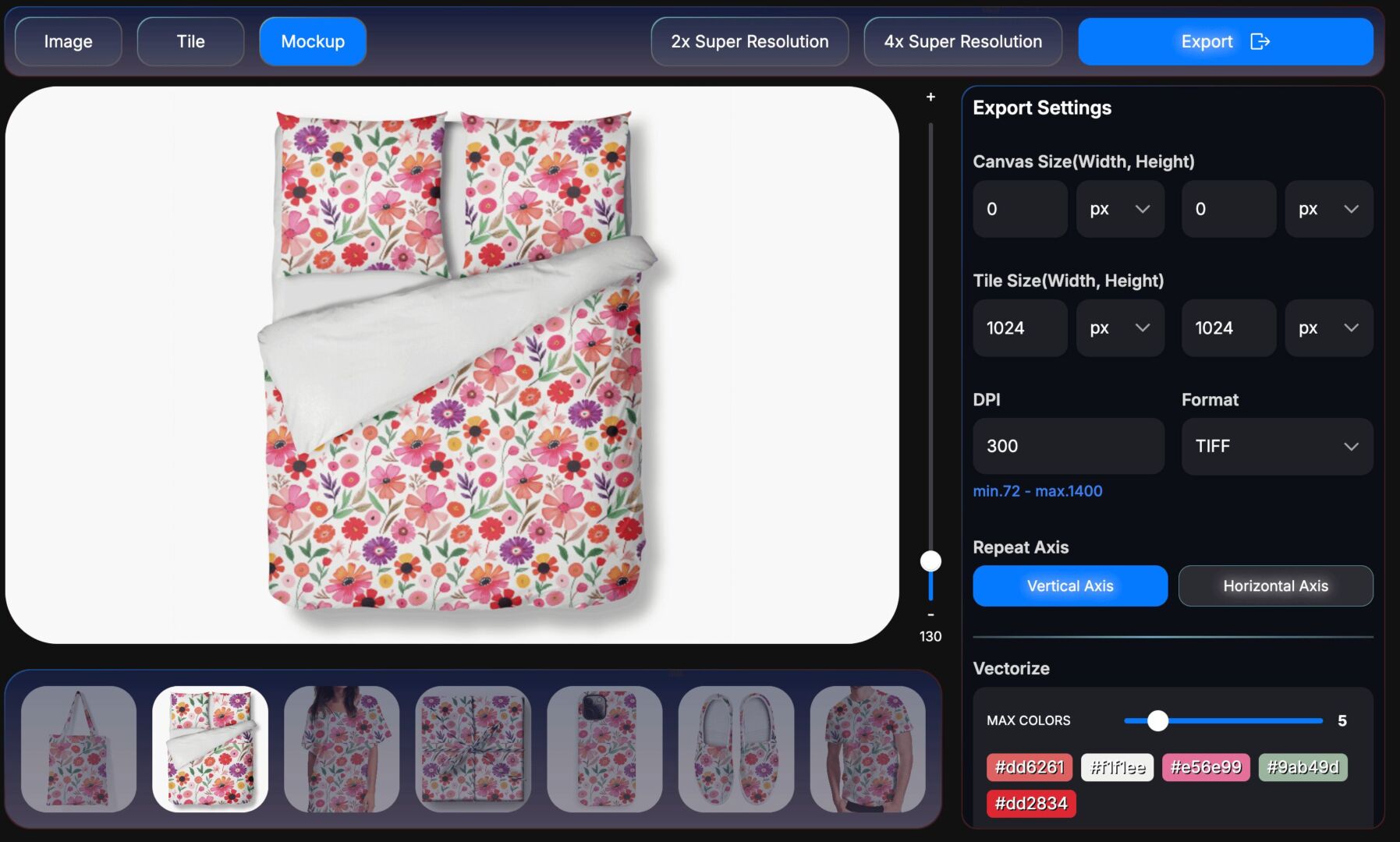Select Horizontal Axis repeat option
This screenshot has height=842, width=1400.
tap(1275, 586)
